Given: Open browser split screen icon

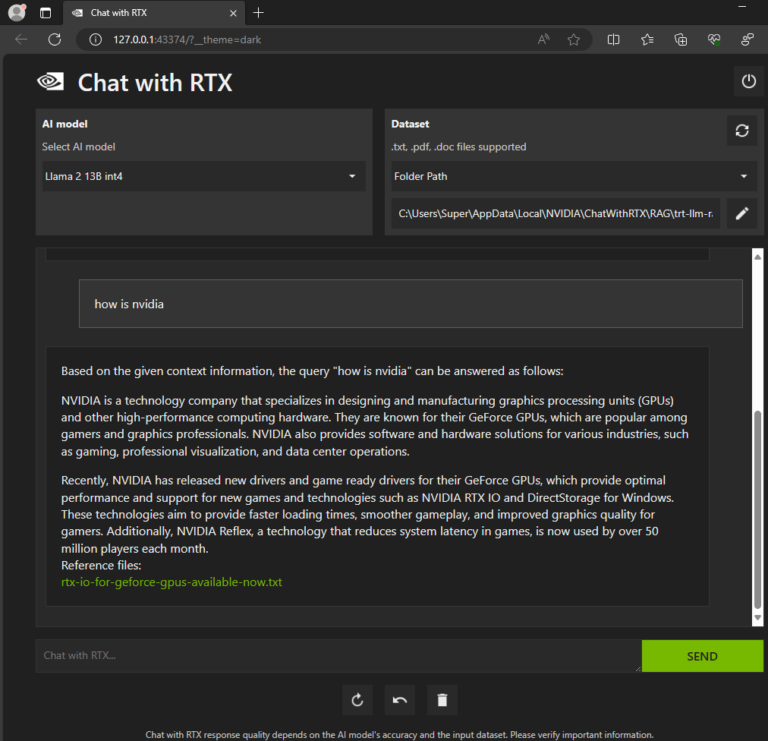Looking at the screenshot, I should (x=613, y=40).
